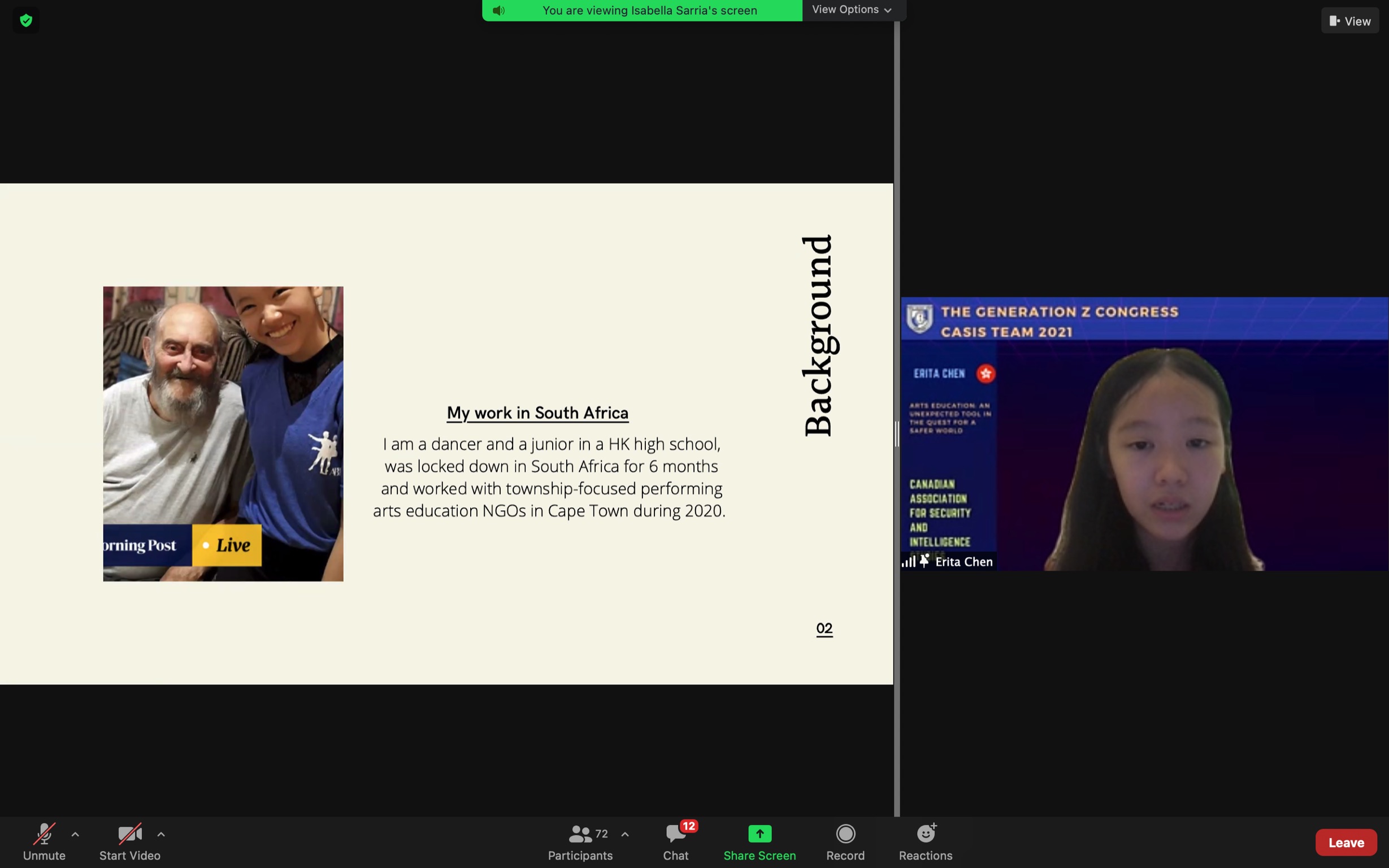Click the speaker icon in sharing banner
Viewport: 1389px width, 868px height.
498,10
